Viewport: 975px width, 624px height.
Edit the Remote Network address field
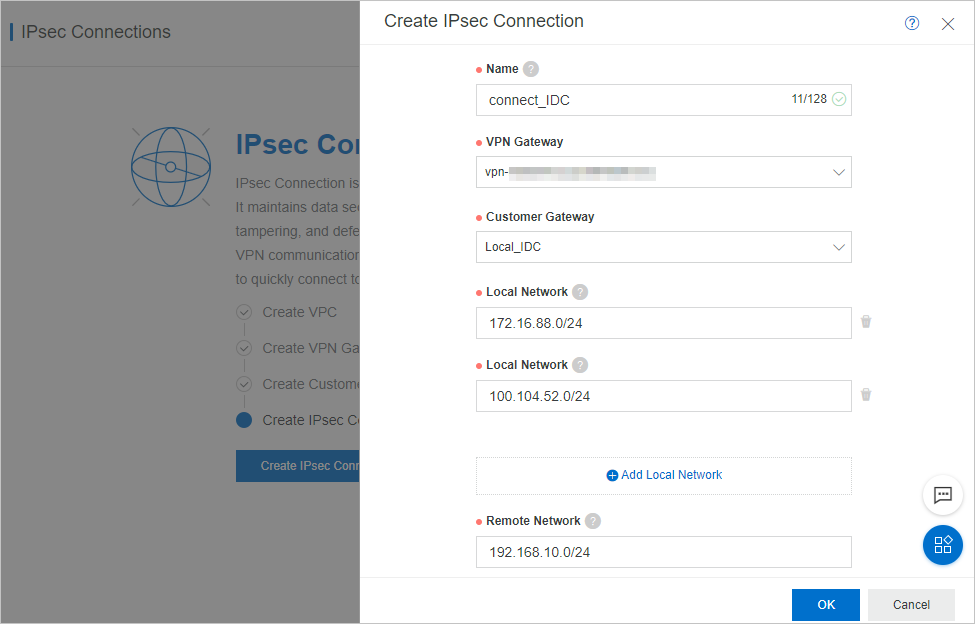[663, 551]
